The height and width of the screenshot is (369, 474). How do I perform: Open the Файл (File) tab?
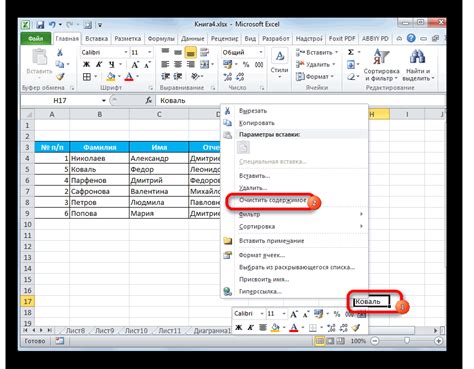[x=36, y=39]
